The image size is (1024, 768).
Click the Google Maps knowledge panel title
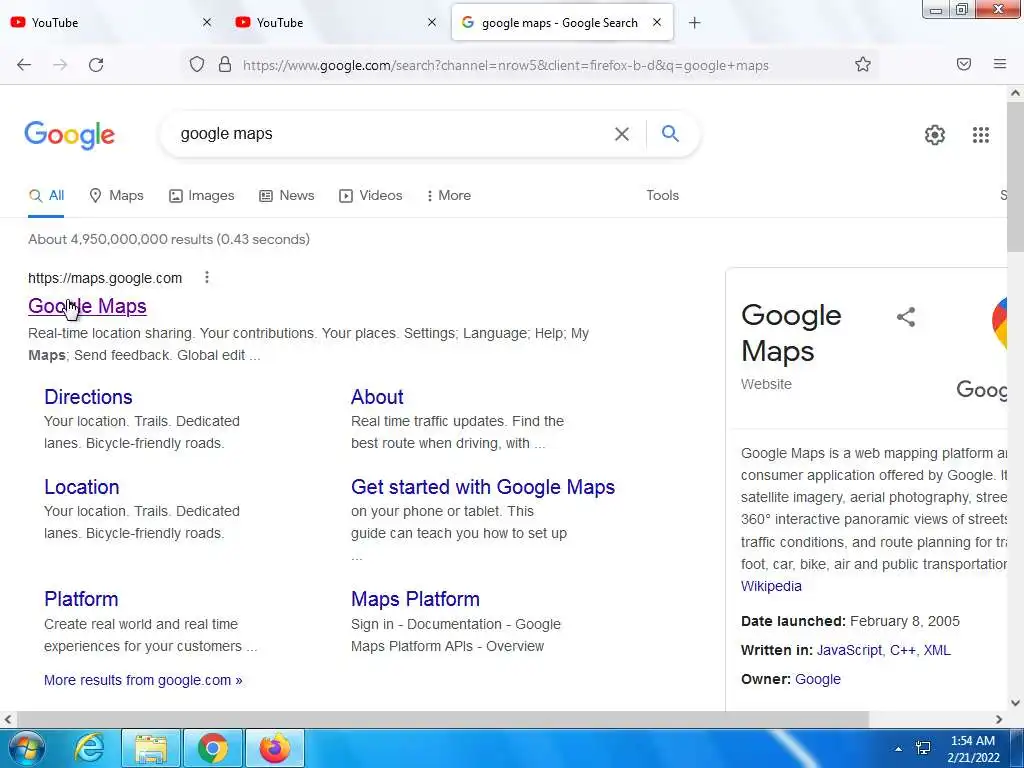791,333
